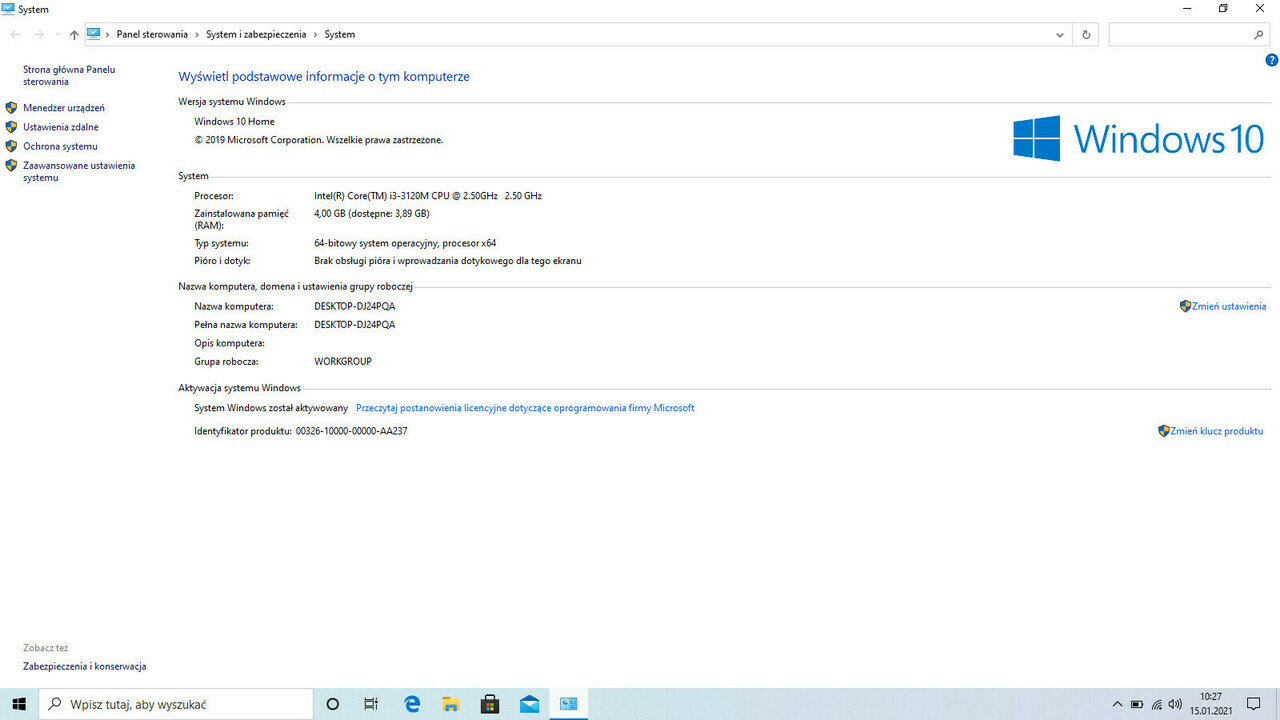Click the System window taskbar button
This screenshot has height=720, width=1280.
click(569, 704)
